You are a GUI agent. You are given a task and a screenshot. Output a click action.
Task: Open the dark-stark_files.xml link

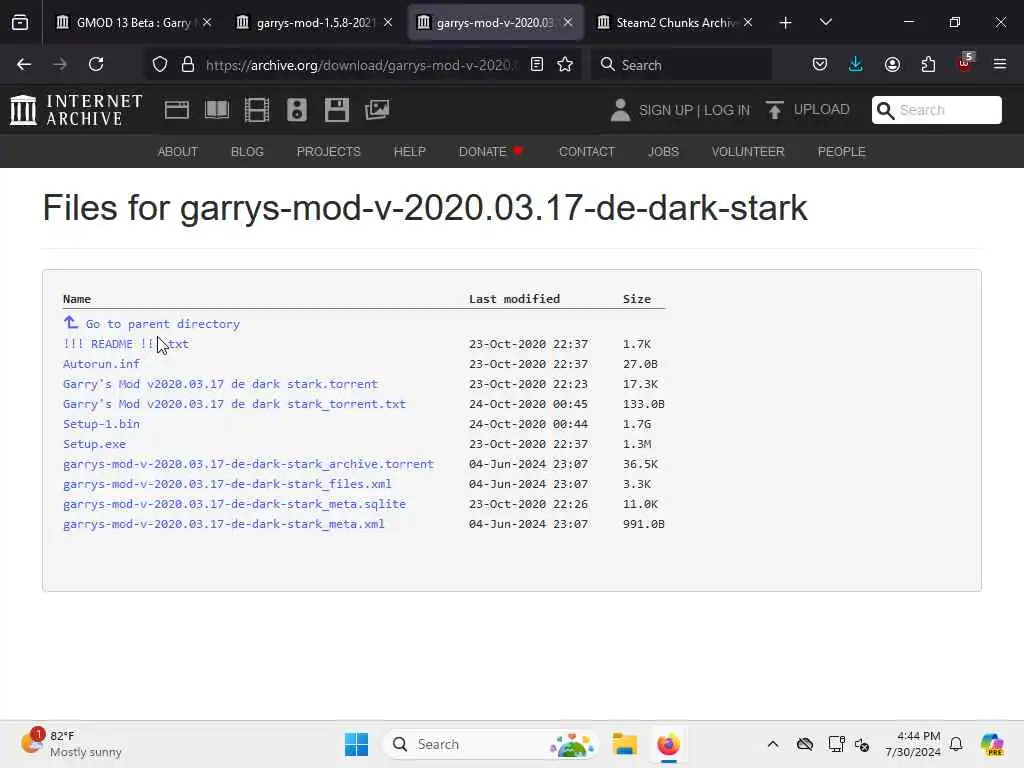point(227,484)
